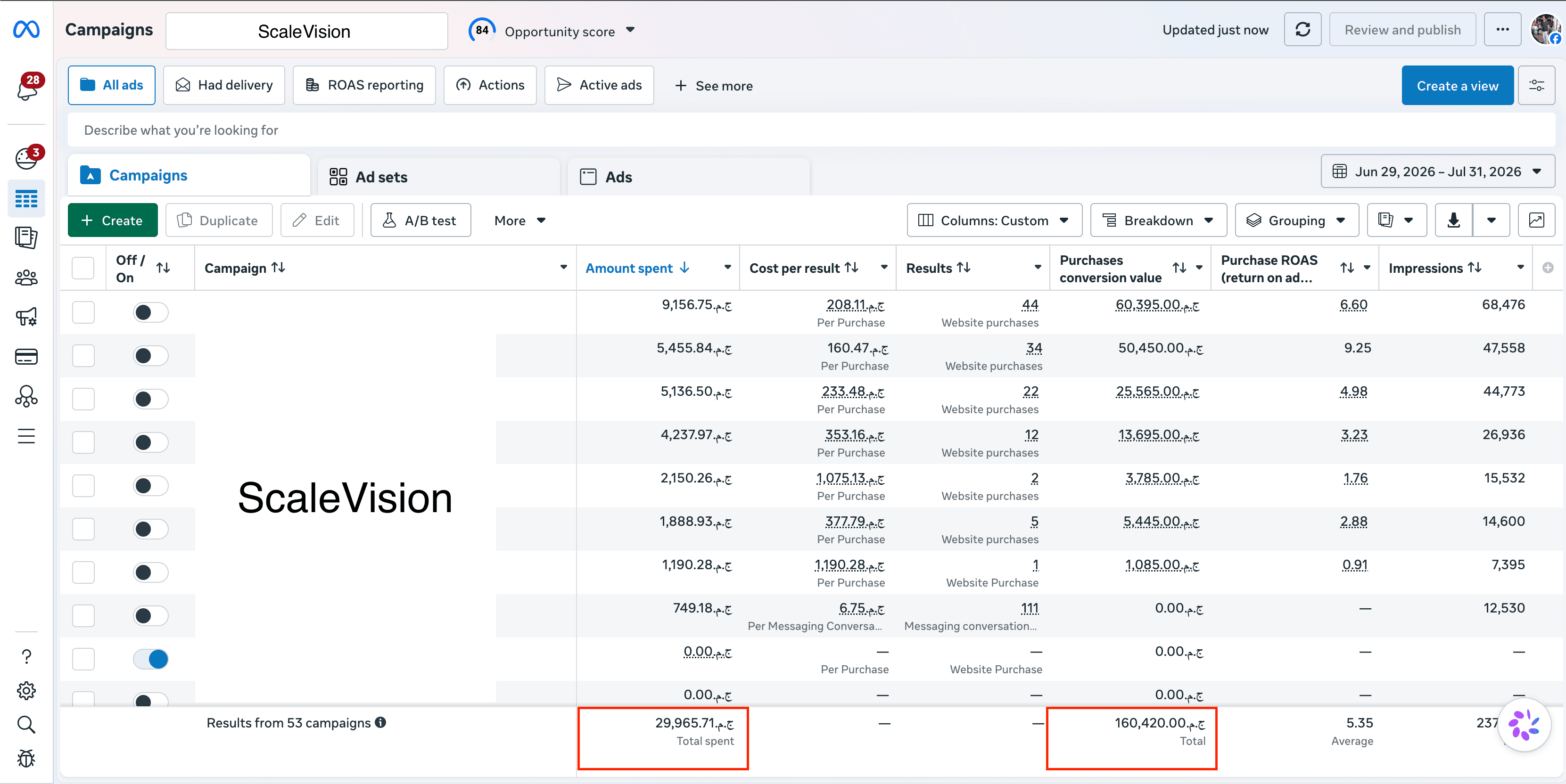Click A/B test button
Image resolution: width=1566 pixels, height=784 pixels.
point(420,220)
